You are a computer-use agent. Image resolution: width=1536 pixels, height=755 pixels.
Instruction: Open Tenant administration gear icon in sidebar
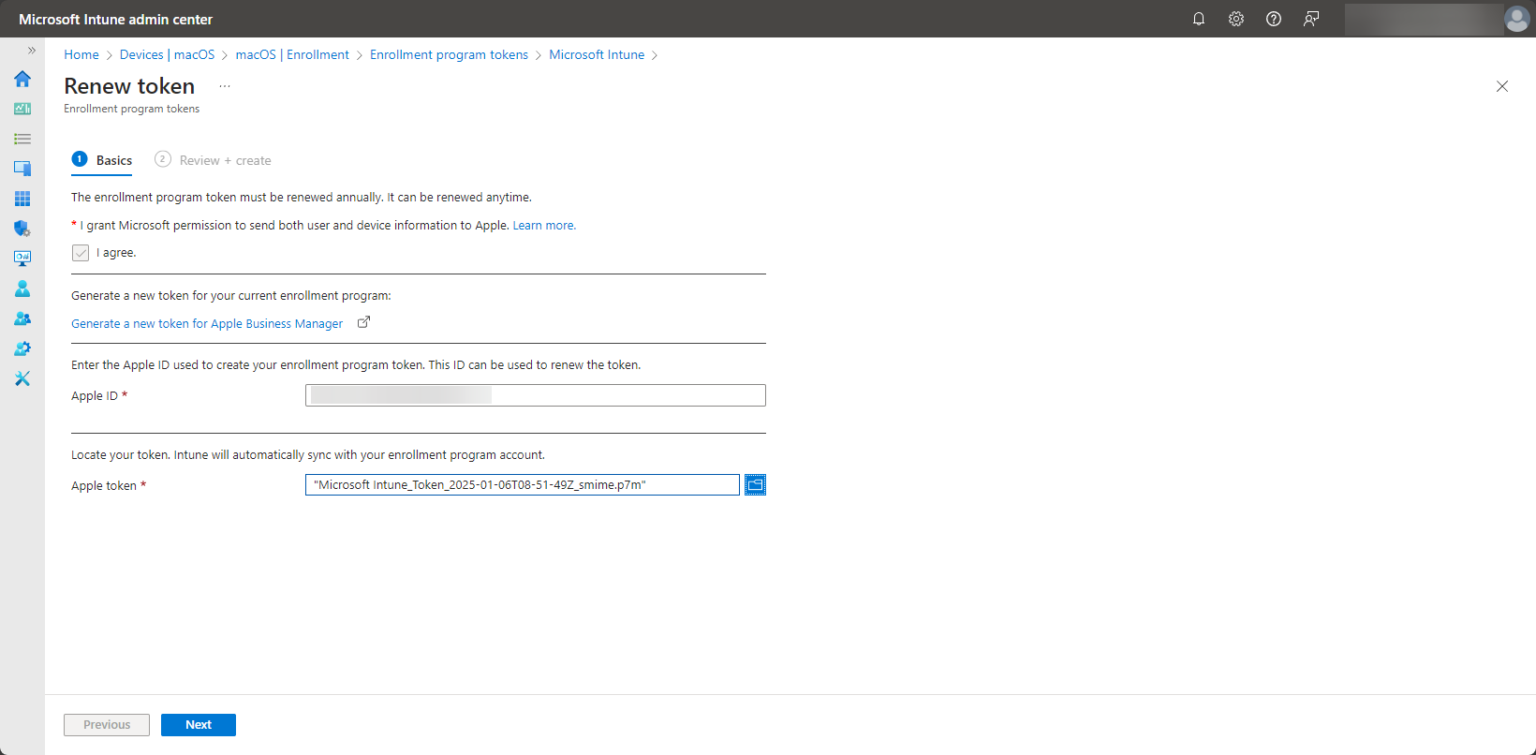pos(22,348)
